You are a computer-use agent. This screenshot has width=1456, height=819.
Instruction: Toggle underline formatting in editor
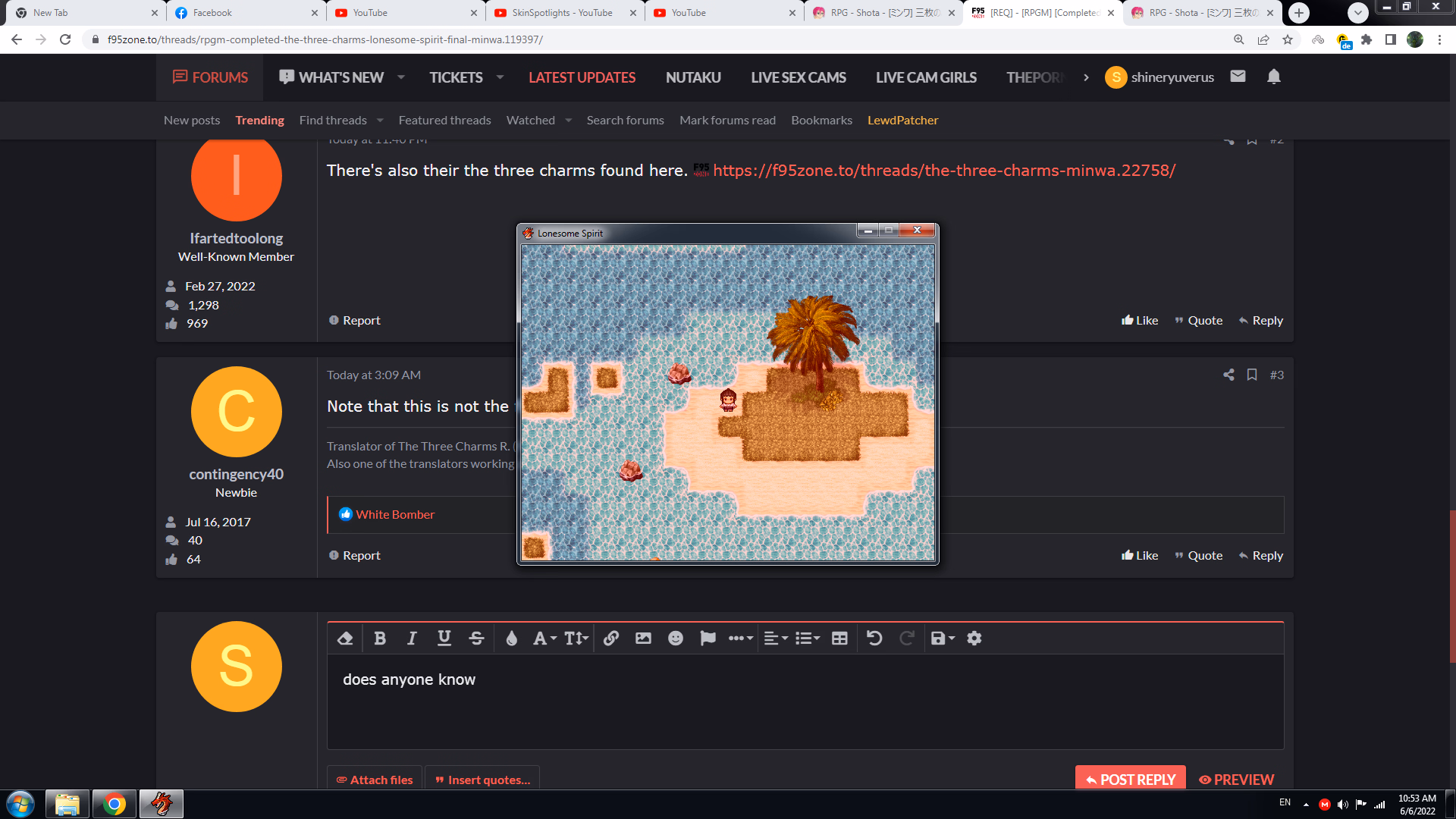(x=444, y=639)
